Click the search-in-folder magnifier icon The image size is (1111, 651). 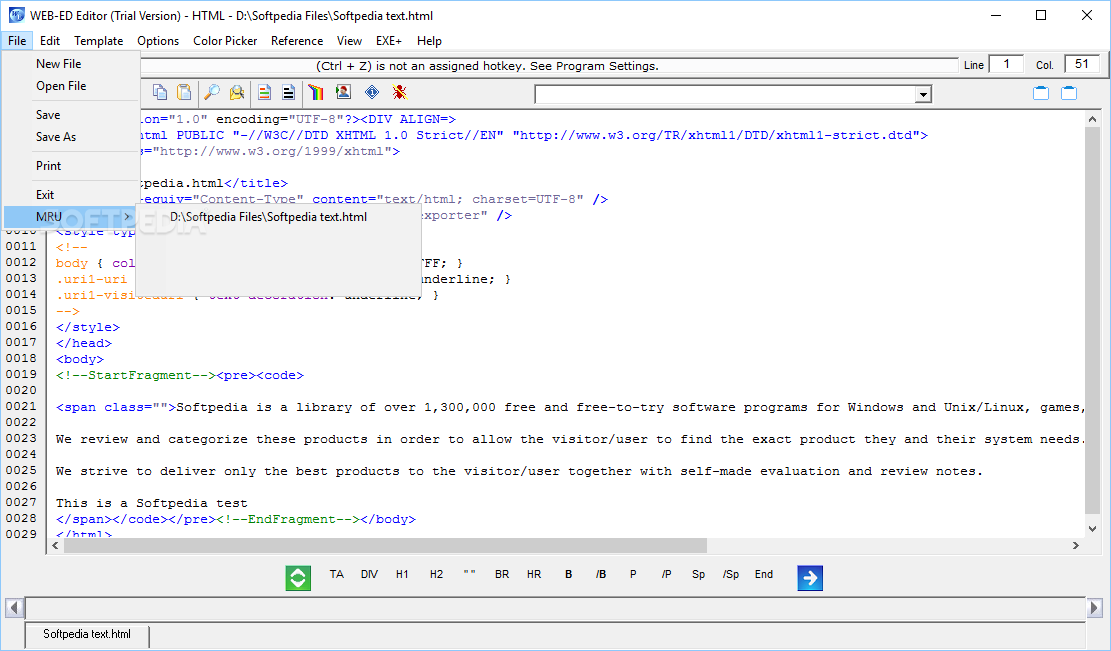click(x=237, y=92)
